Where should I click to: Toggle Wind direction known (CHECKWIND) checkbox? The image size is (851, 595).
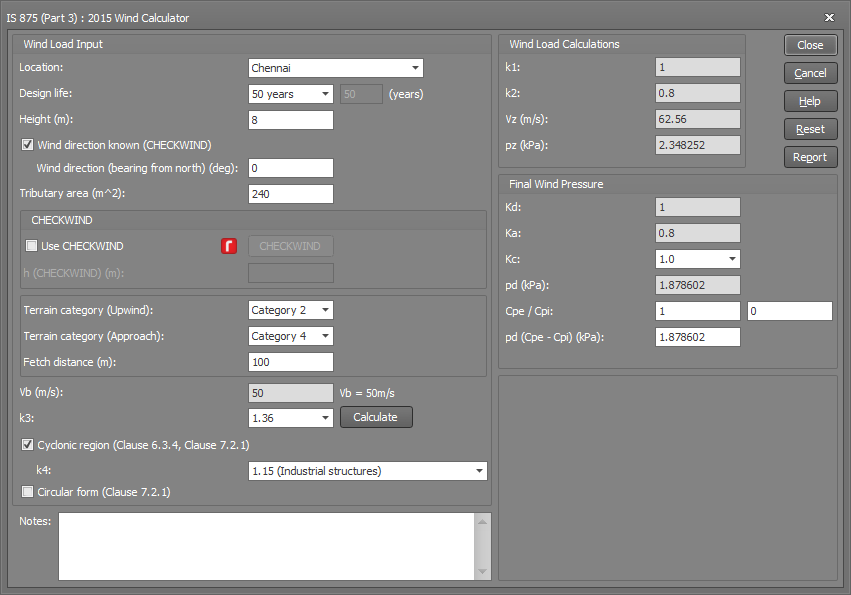point(27,145)
